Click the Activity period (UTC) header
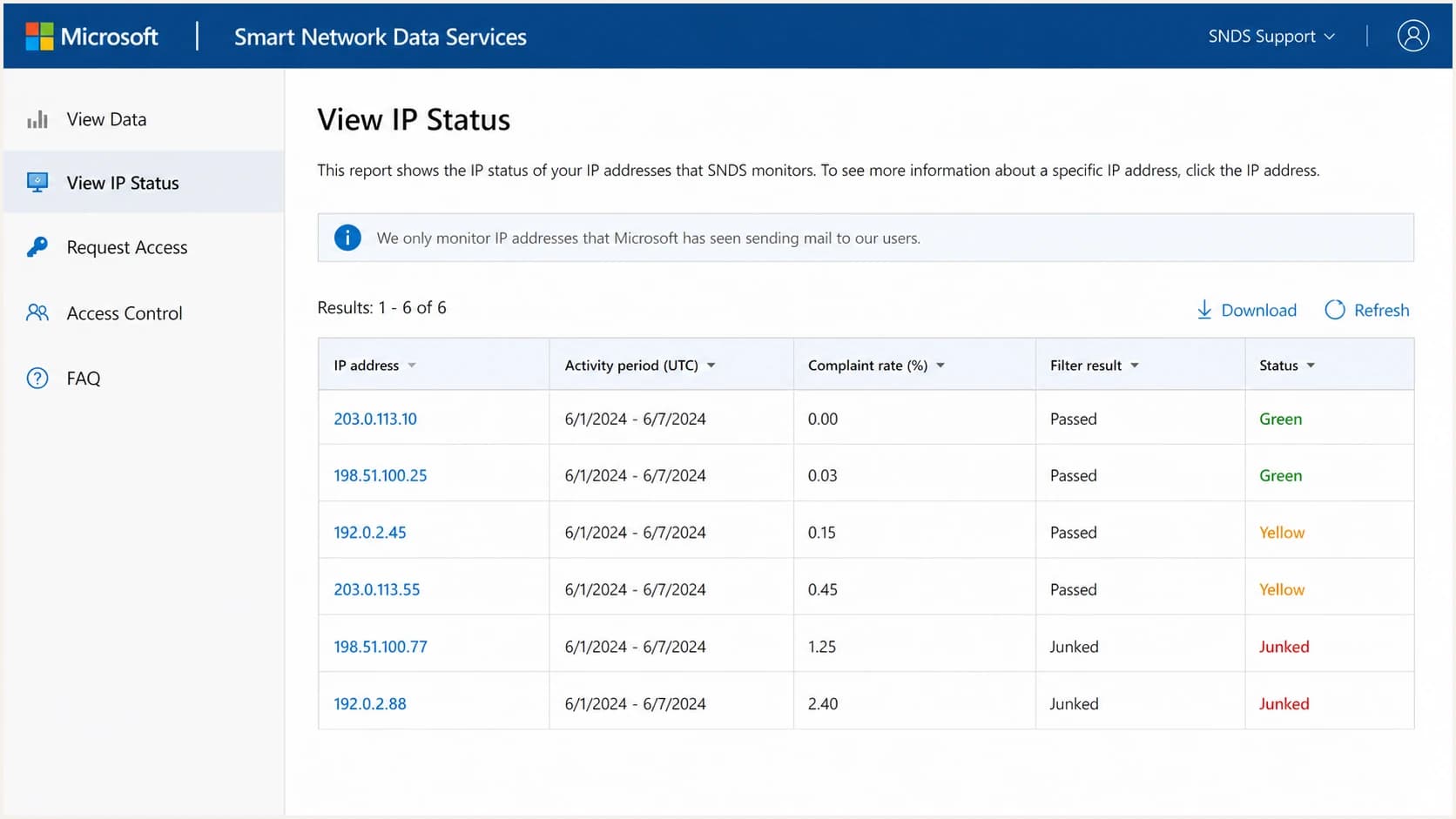The height and width of the screenshot is (819, 1456). [x=671, y=366]
